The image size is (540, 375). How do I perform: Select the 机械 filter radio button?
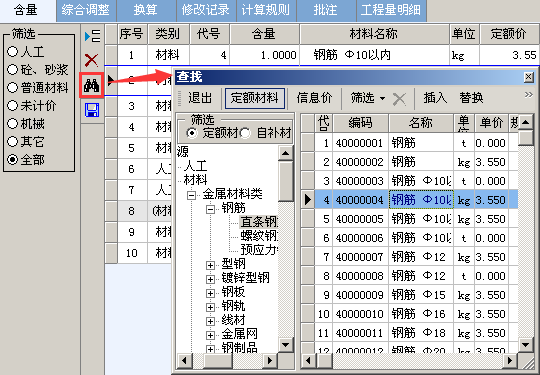coord(12,123)
